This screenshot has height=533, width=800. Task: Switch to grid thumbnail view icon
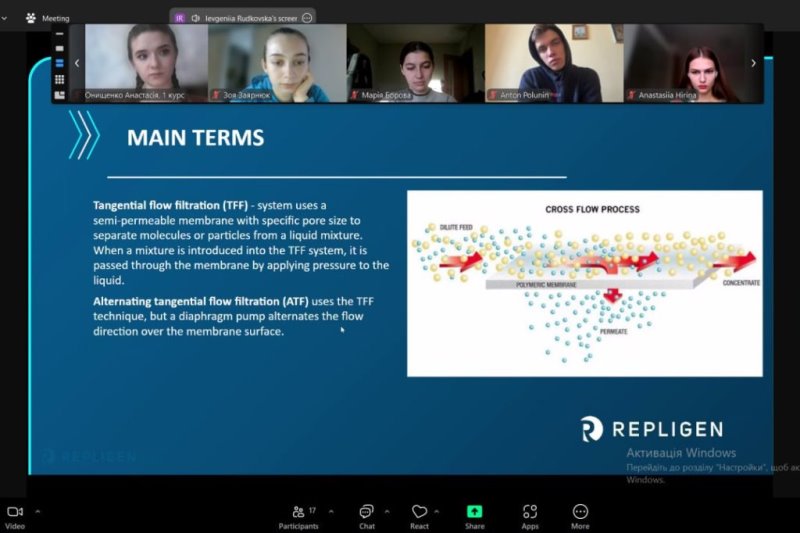point(60,79)
